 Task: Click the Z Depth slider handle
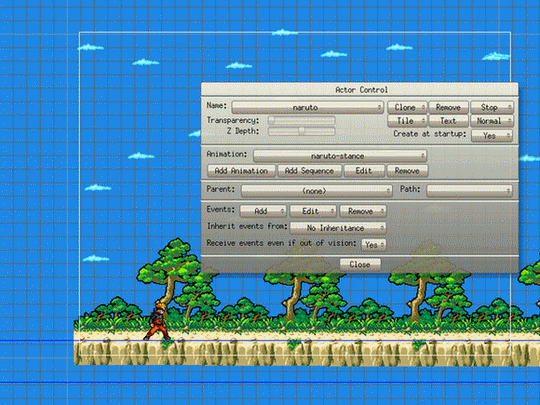click(x=302, y=131)
